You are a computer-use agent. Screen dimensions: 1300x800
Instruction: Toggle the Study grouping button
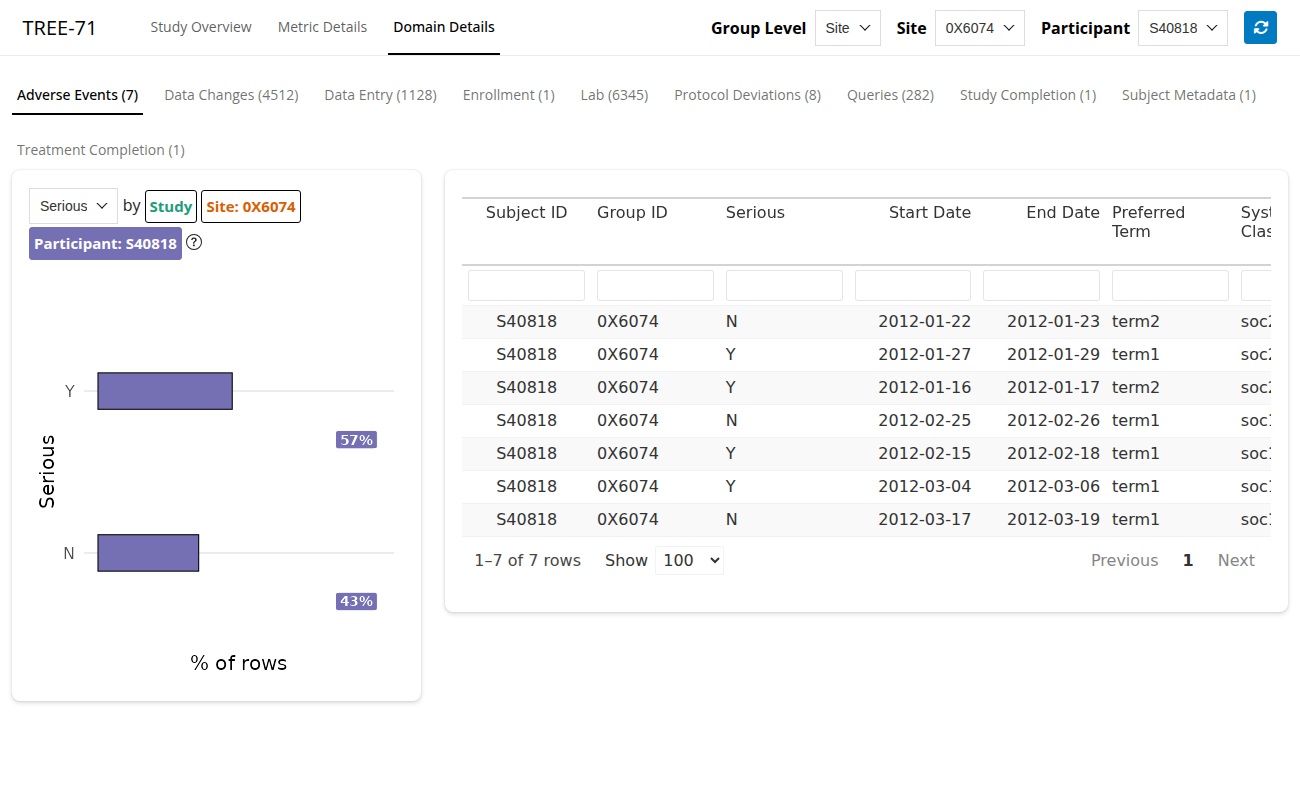[x=170, y=207]
